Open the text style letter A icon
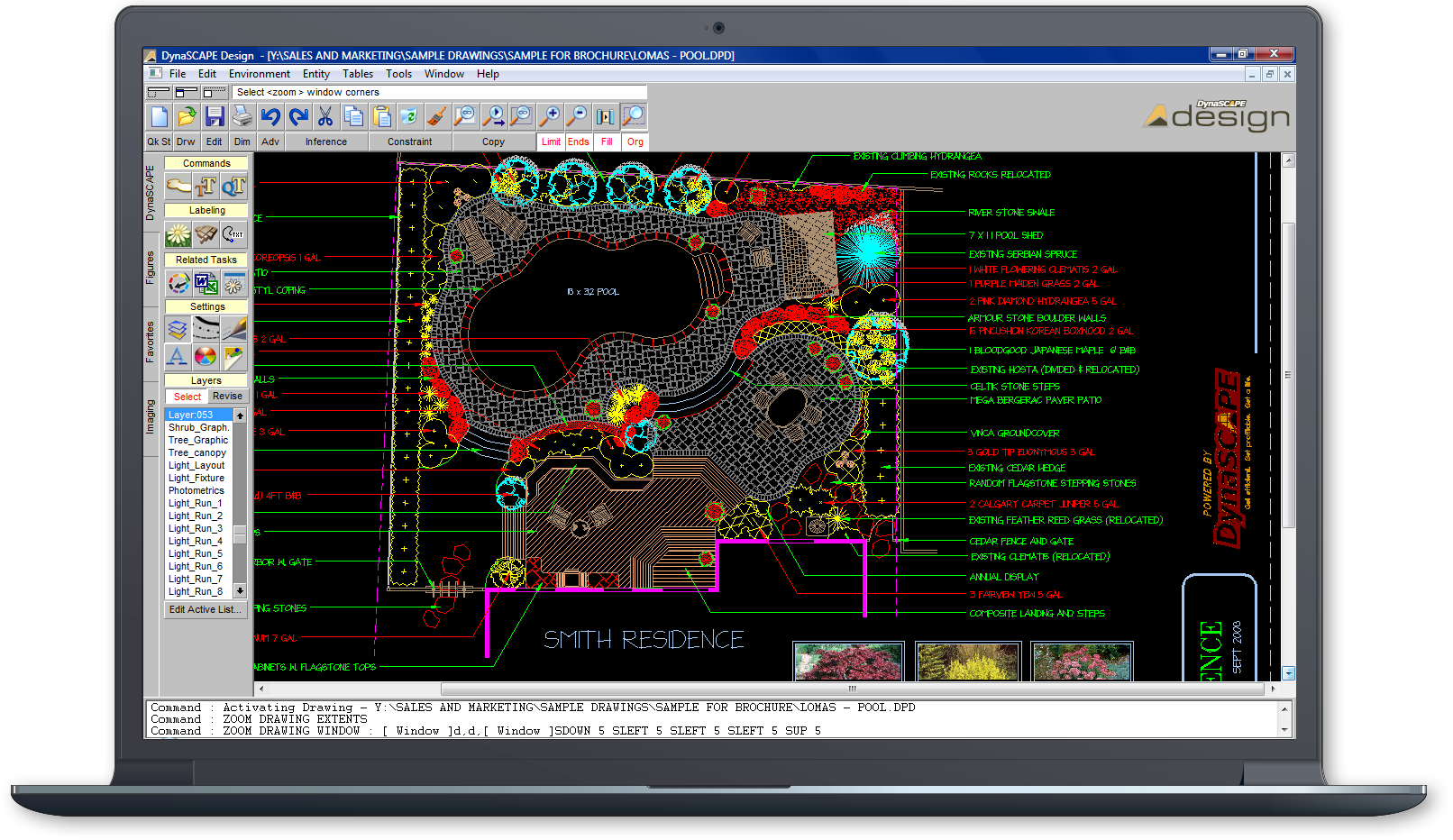Screen dimensions: 1453x840 click(x=178, y=357)
